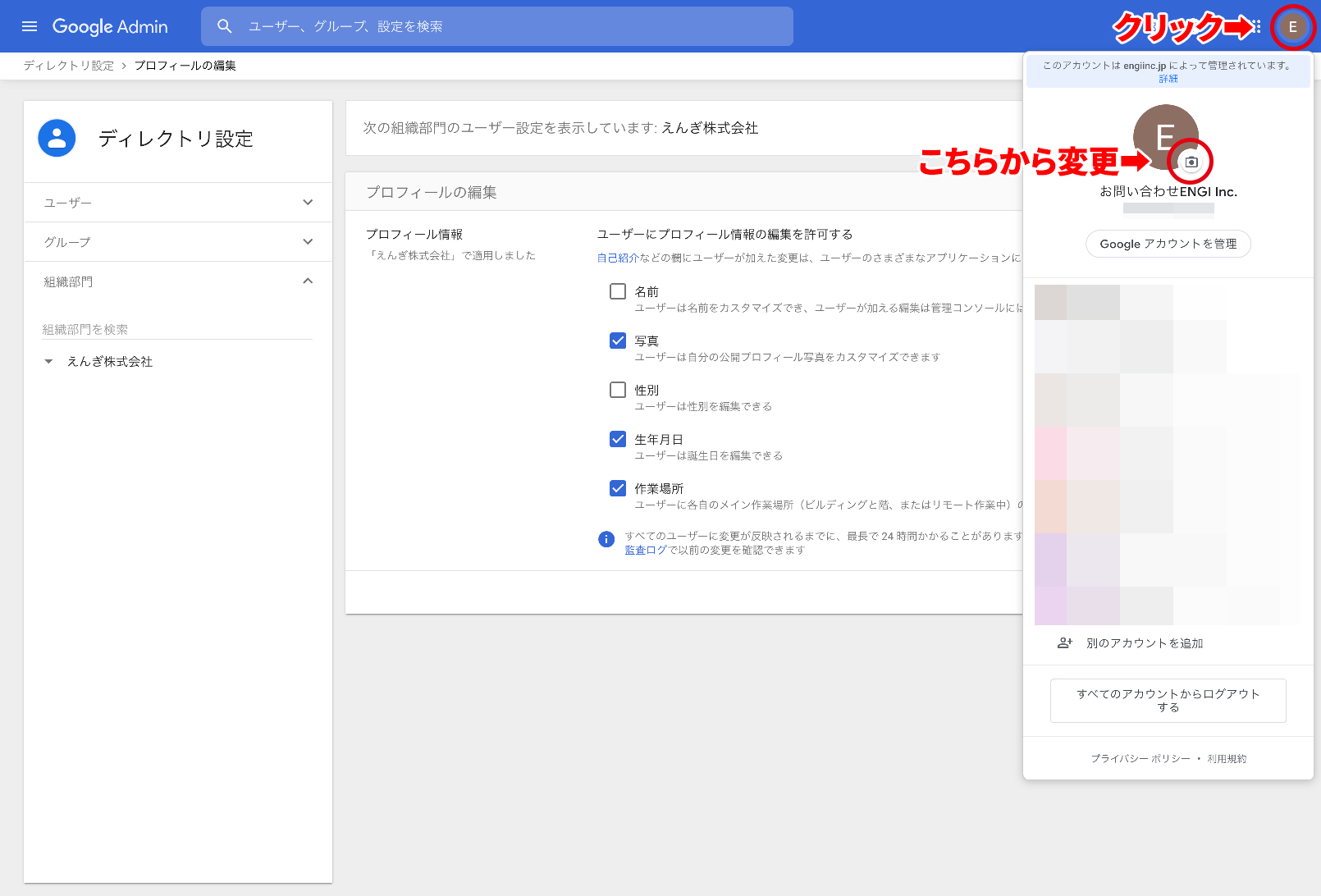Click the Google Admin logo

click(110, 26)
